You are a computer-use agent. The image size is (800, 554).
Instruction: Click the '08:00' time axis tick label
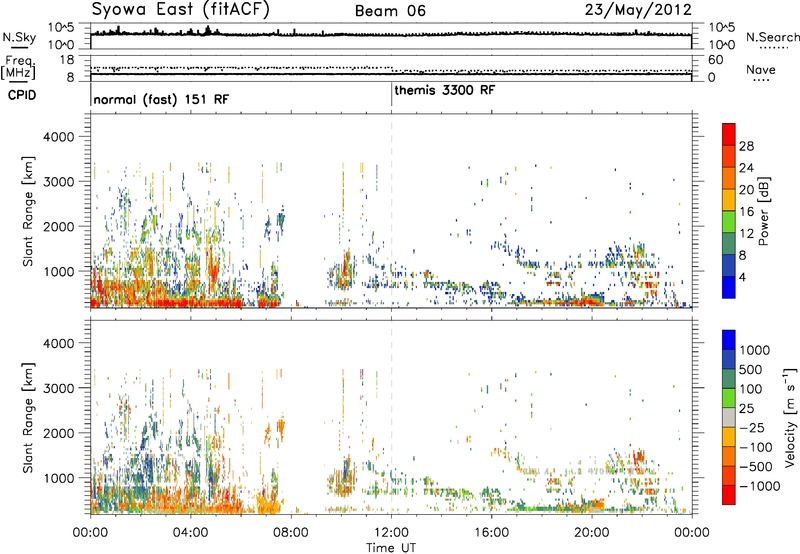pos(291,533)
